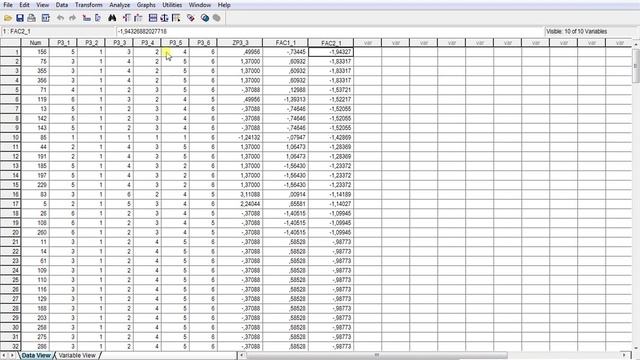640x360 pixels.
Task: Select the P3_1 column header
Action: tap(63, 42)
